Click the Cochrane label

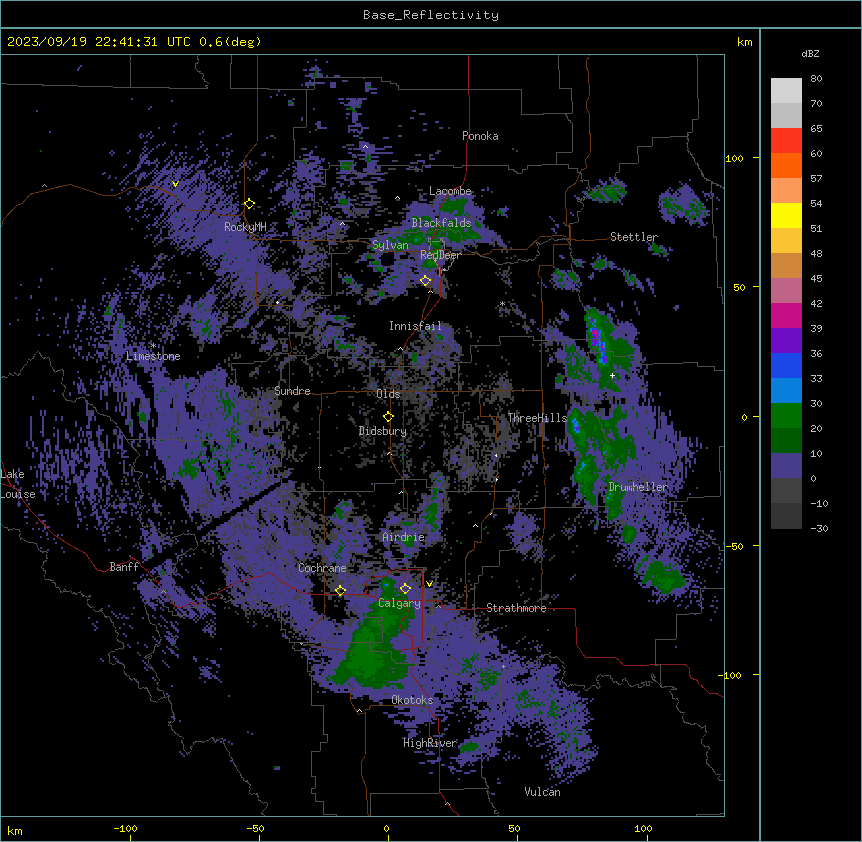pos(322,568)
